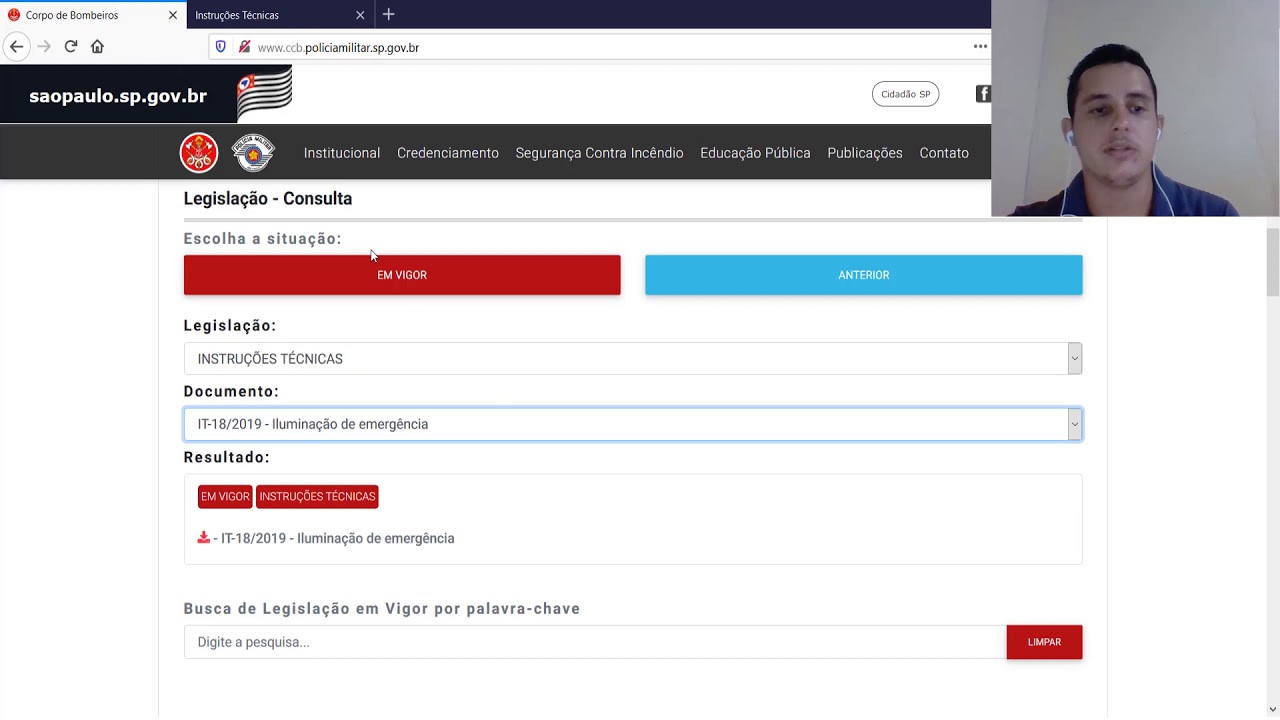1280x720 pixels.
Task: Click the Facebook icon in the header
Action: tap(983, 94)
